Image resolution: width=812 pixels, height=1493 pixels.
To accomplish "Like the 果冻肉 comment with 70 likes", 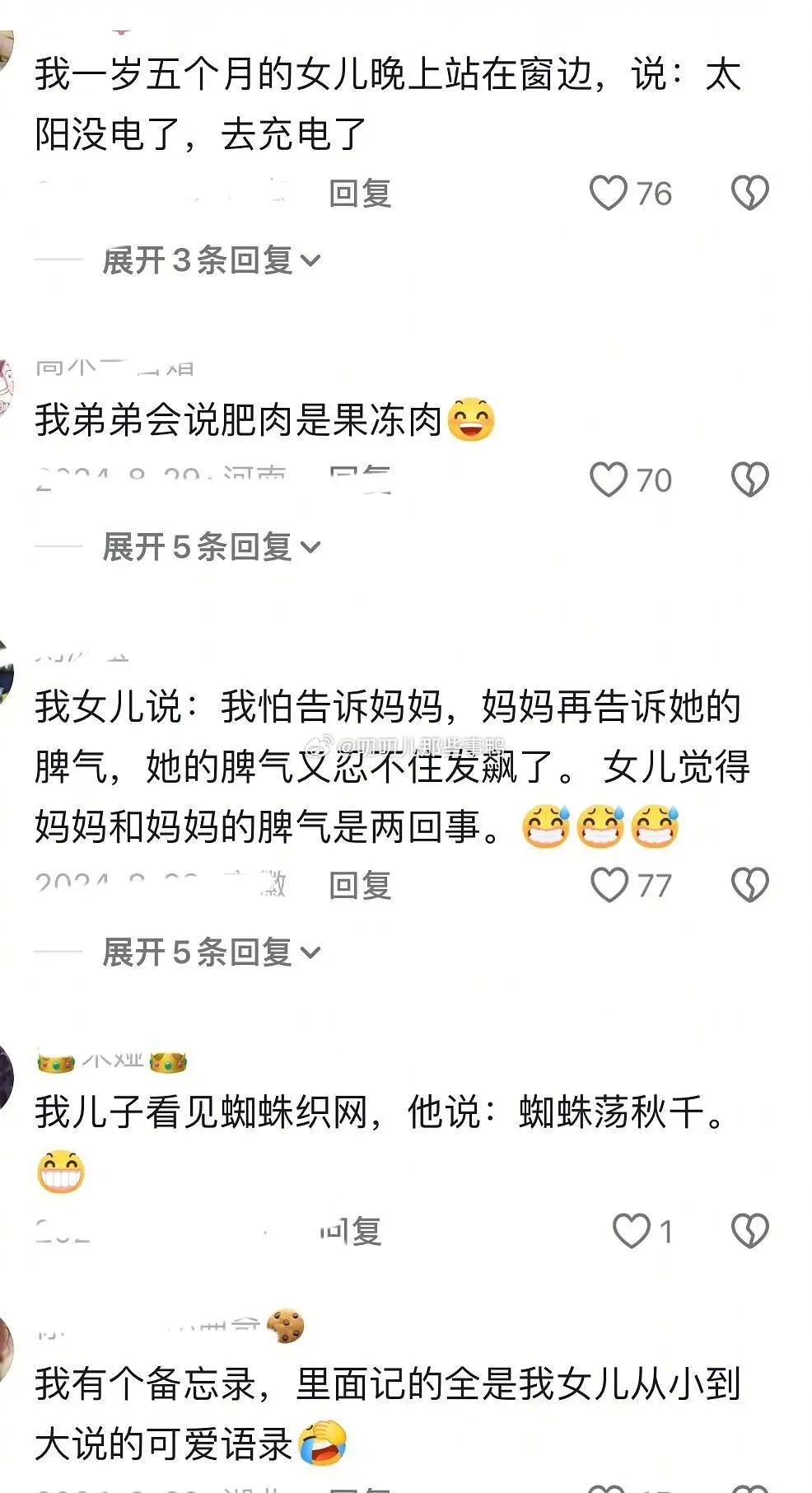I will (609, 480).
